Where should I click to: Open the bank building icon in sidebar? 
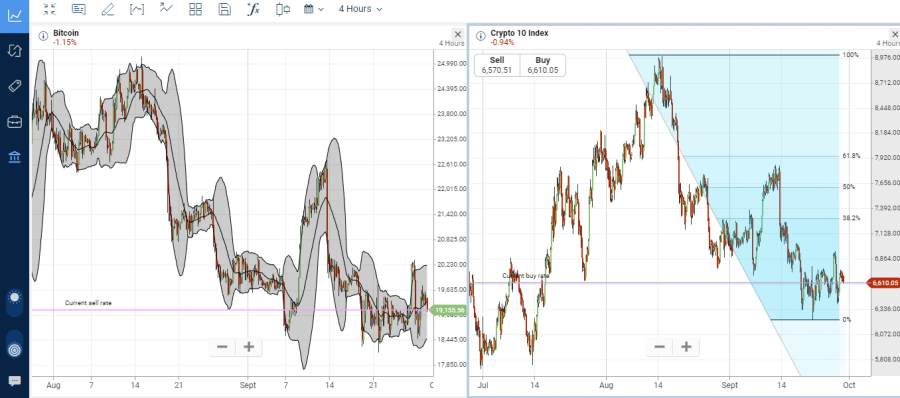(x=14, y=157)
